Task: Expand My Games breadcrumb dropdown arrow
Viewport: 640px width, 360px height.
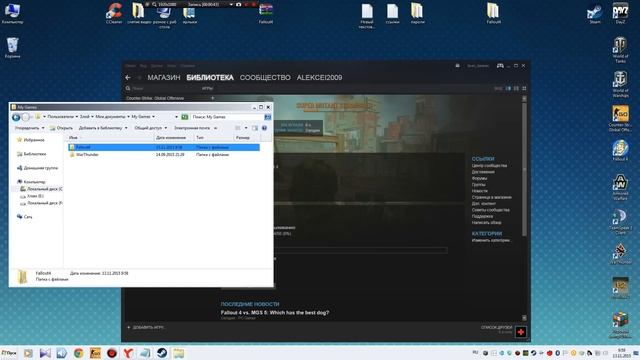Action: (153, 117)
